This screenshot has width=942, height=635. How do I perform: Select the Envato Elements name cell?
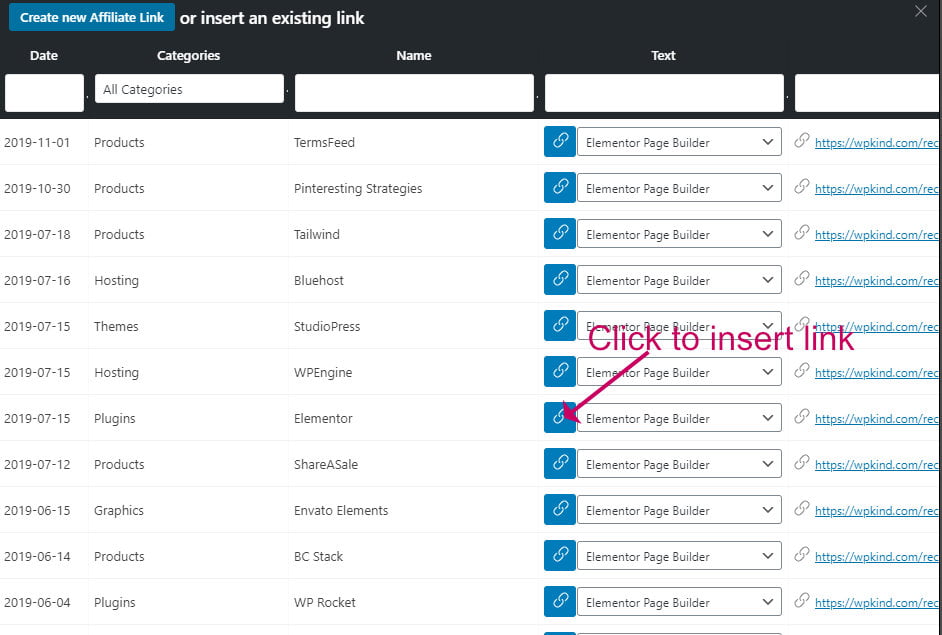point(341,511)
